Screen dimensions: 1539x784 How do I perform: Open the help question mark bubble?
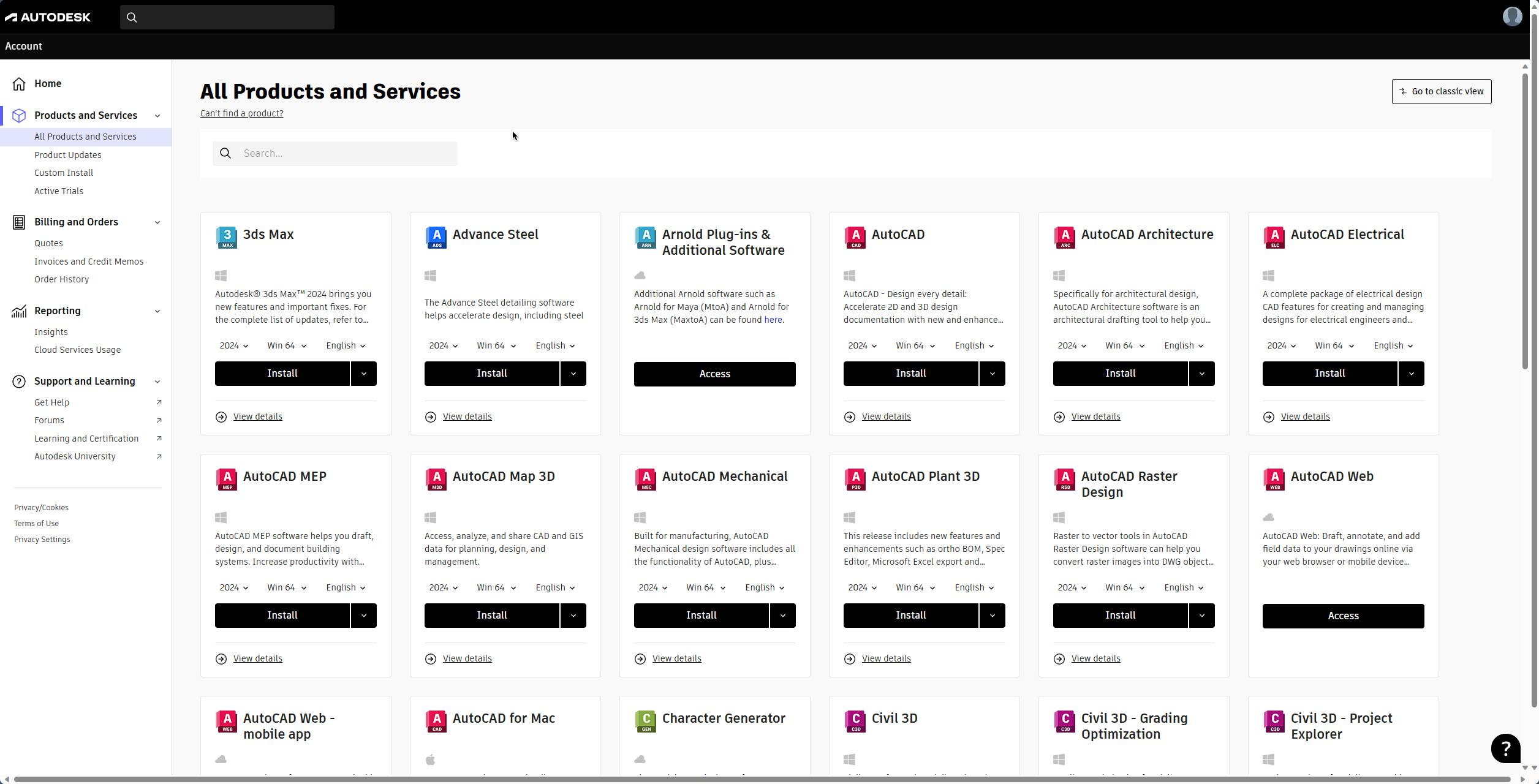click(x=1505, y=748)
